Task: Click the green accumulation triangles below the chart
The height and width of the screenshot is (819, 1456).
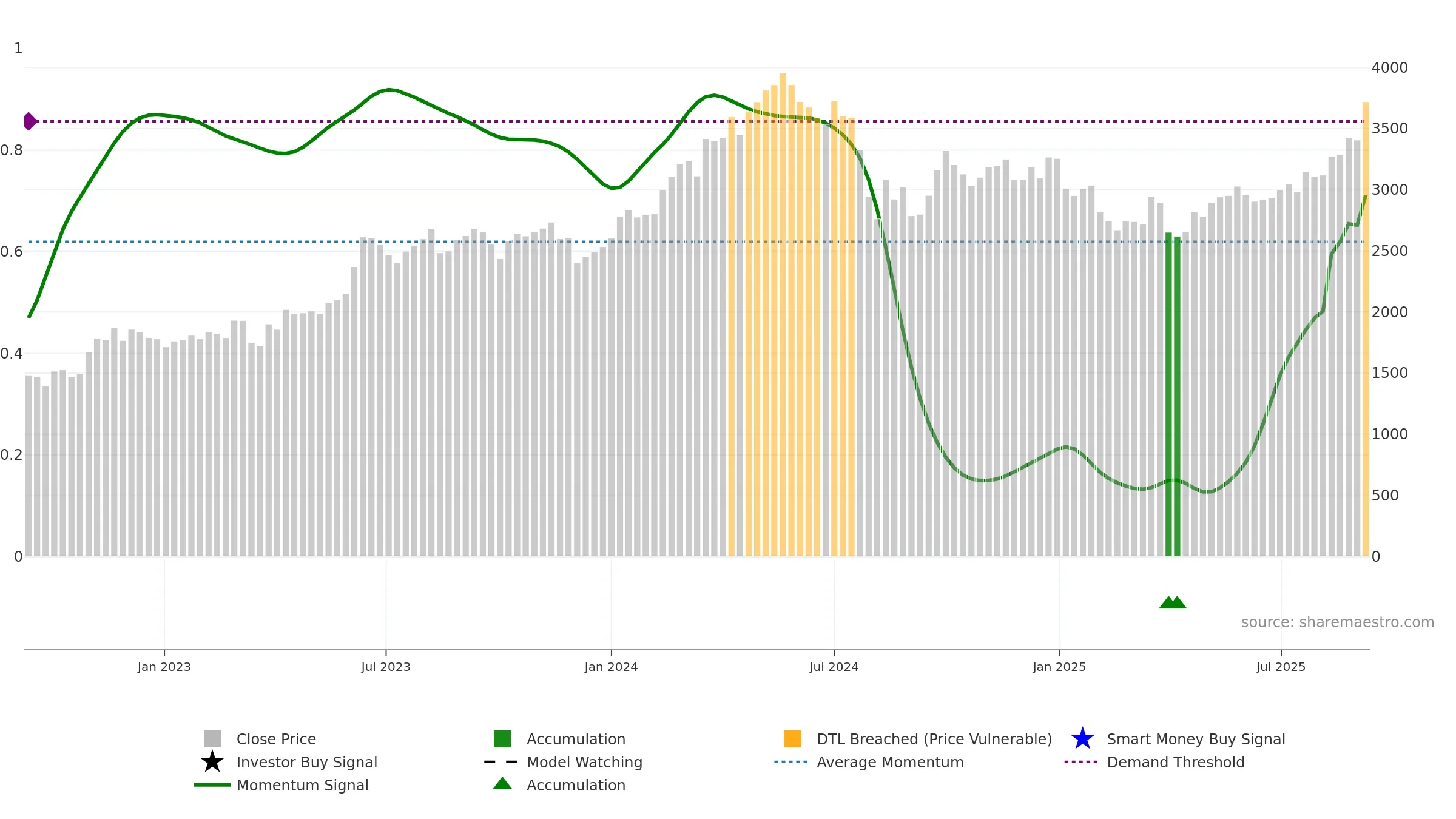Action: [1173, 602]
